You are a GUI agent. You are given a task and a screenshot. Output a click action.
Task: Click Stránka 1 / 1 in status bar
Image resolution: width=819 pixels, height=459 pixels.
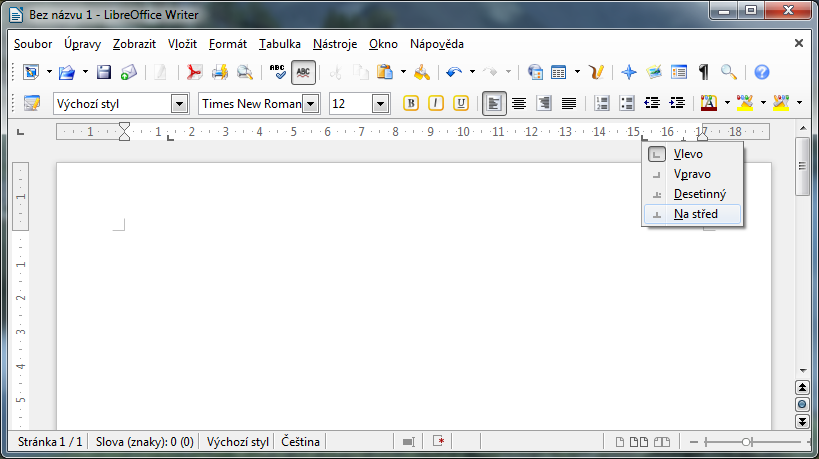tap(50, 442)
